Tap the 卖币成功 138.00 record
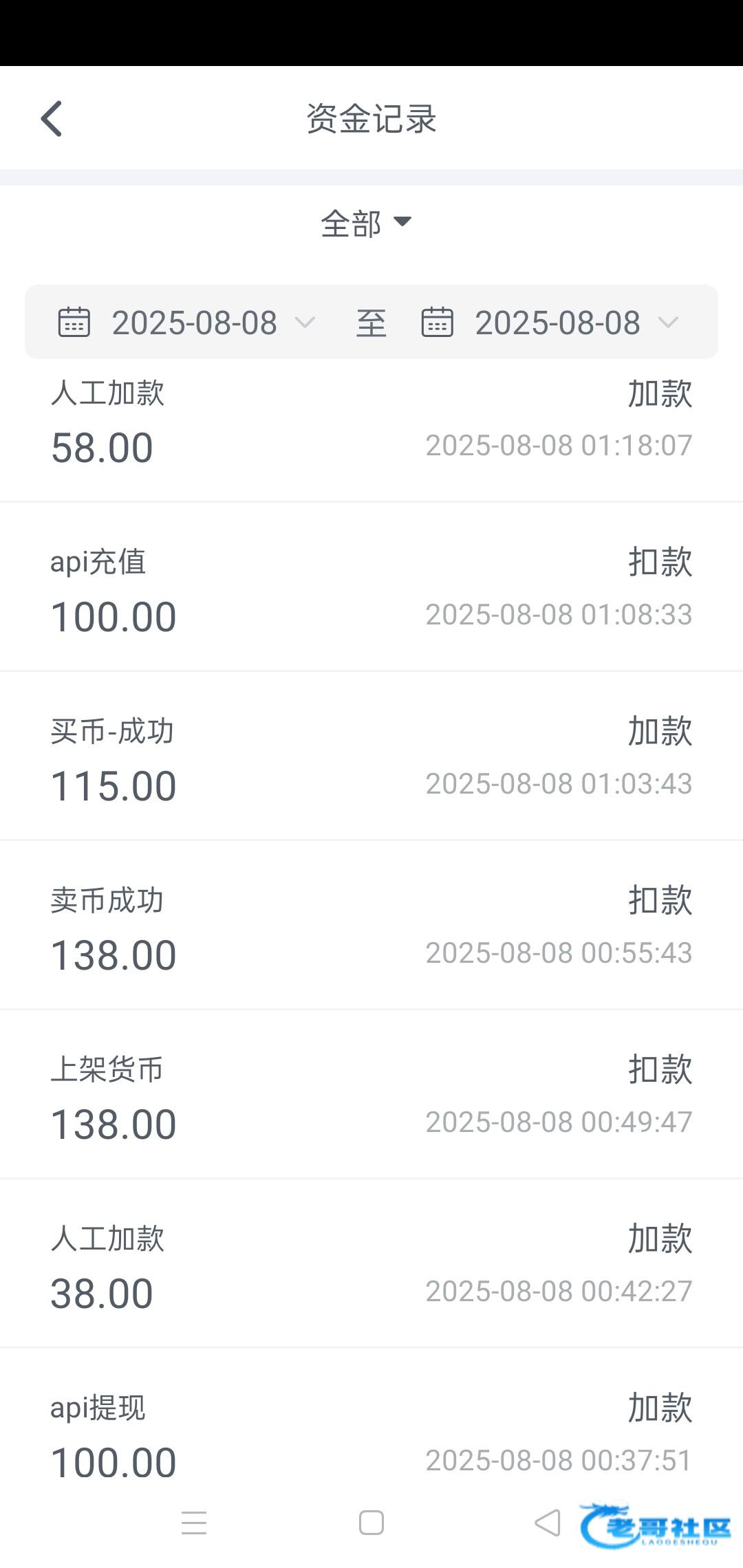This screenshot has height=1568, width=743. (371, 927)
